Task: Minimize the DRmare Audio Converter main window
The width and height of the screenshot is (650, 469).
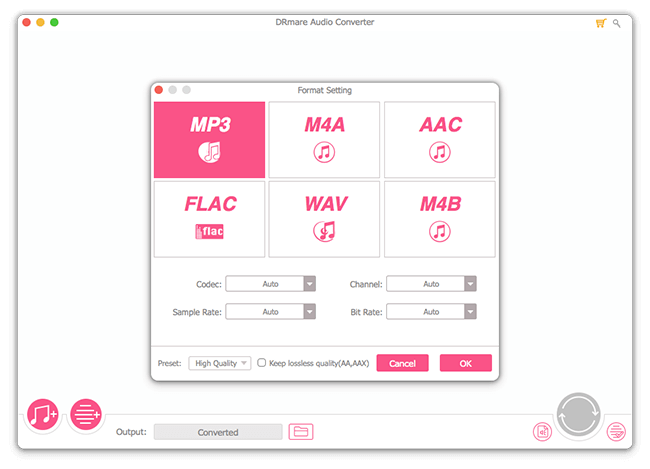Action: (40, 22)
